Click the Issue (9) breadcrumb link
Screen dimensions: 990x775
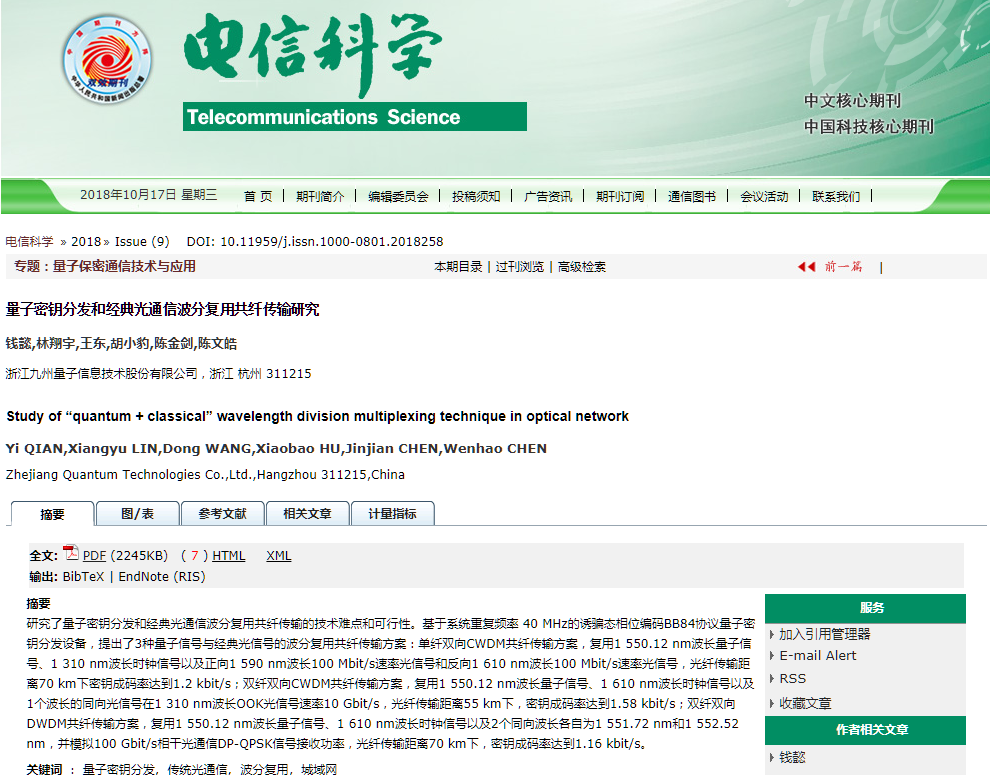(x=142, y=242)
